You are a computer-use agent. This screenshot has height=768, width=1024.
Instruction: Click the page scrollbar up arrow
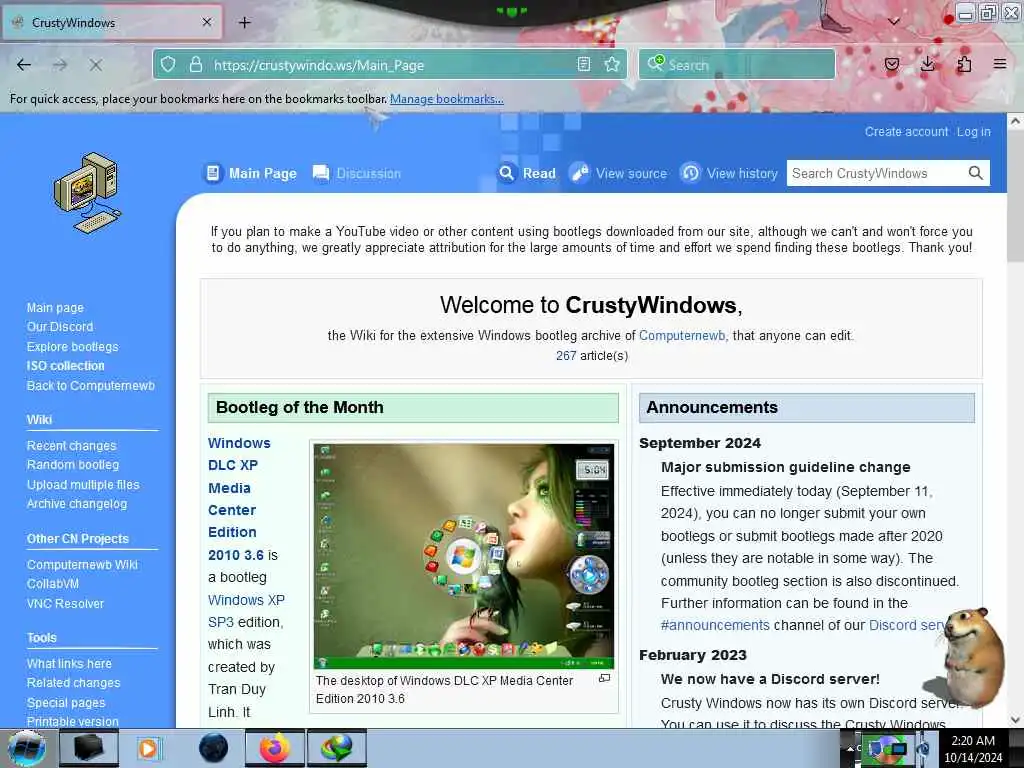click(x=1015, y=121)
